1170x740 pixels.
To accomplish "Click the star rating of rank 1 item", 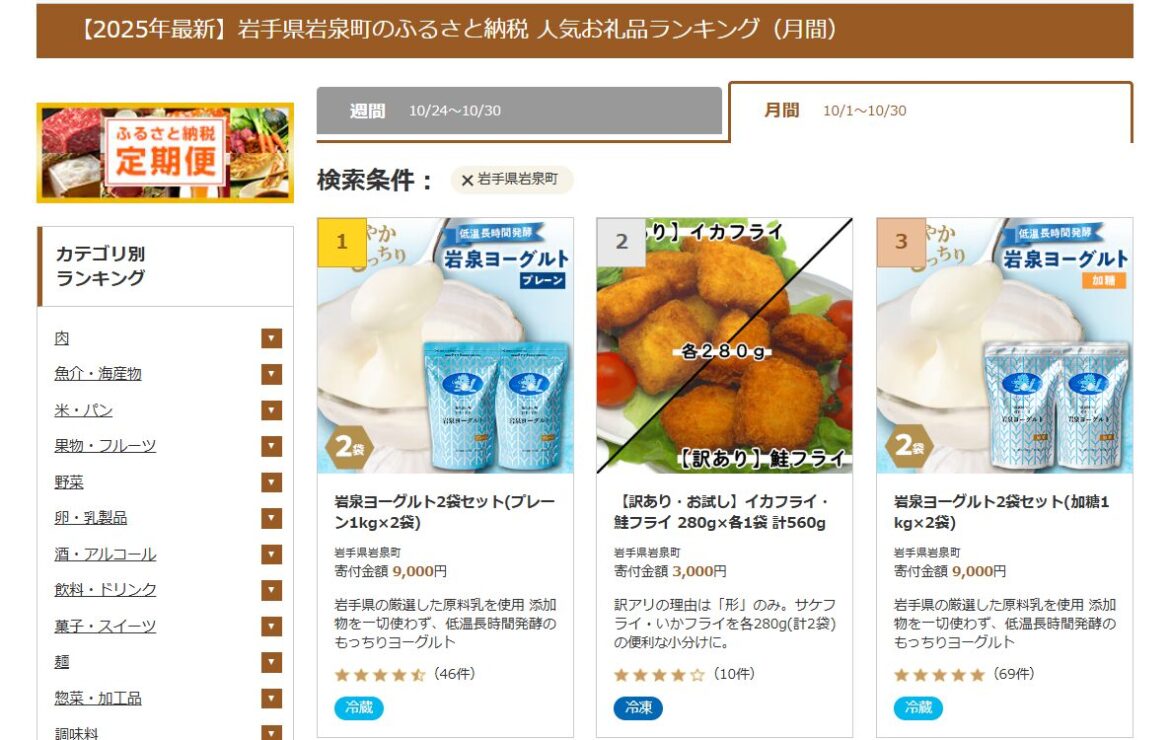I will click(x=380, y=675).
